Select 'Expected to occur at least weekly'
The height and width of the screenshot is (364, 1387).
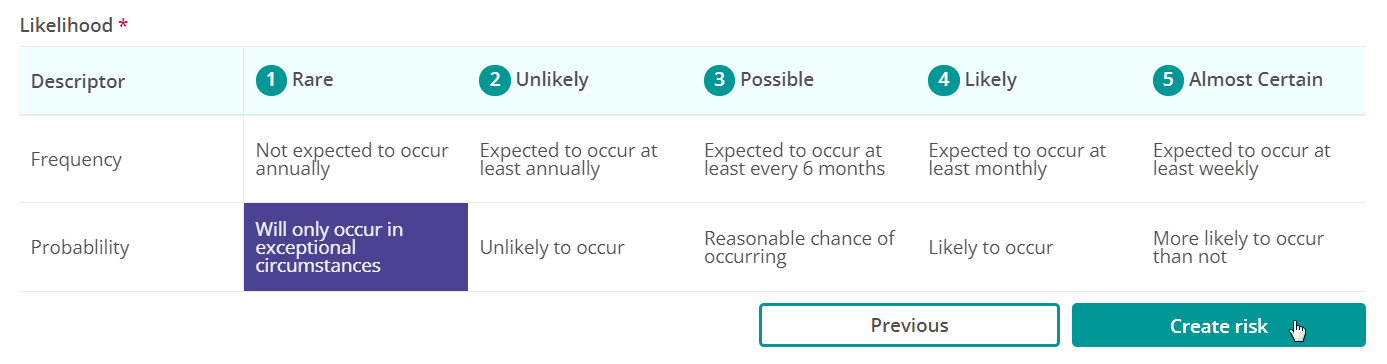[1253, 159]
